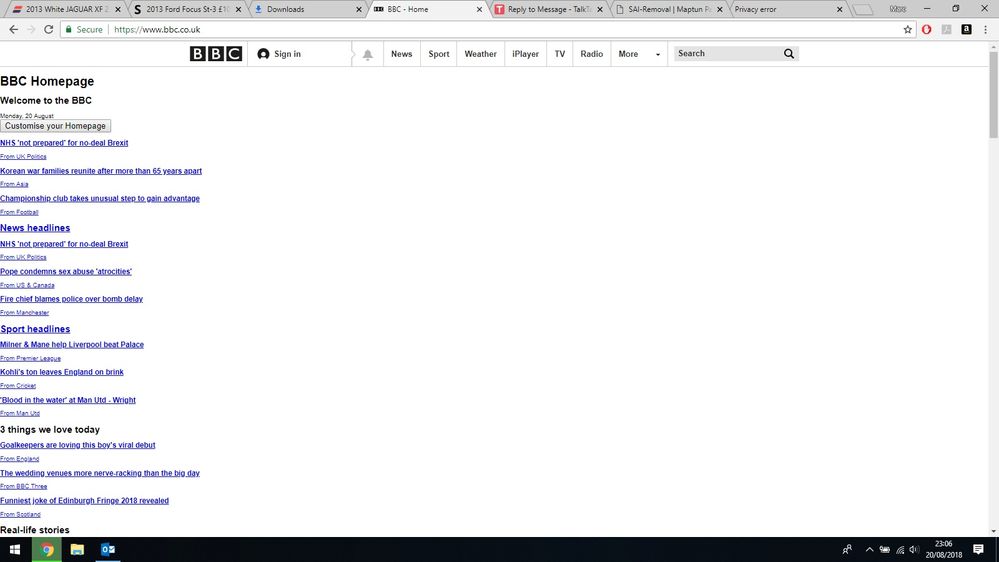Click the Sign in account icon
The height and width of the screenshot is (562, 999).
(263, 54)
